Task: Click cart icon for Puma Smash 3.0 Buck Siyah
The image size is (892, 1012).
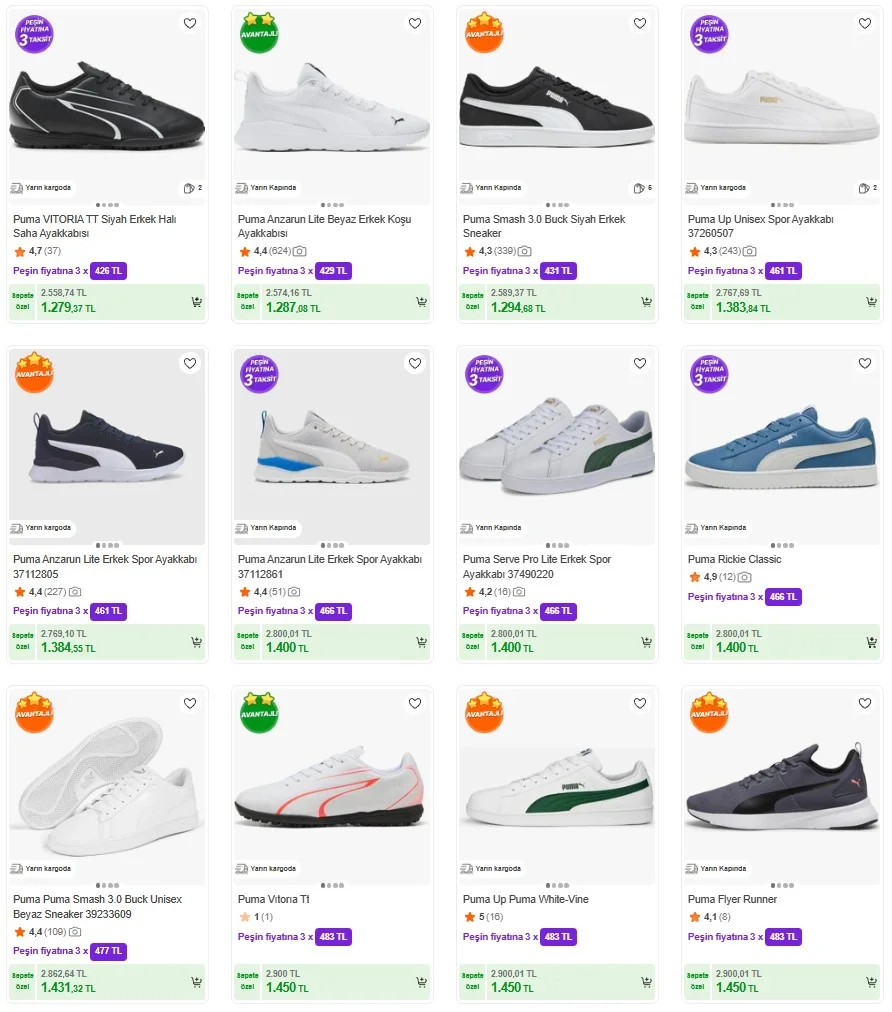Action: pos(646,302)
